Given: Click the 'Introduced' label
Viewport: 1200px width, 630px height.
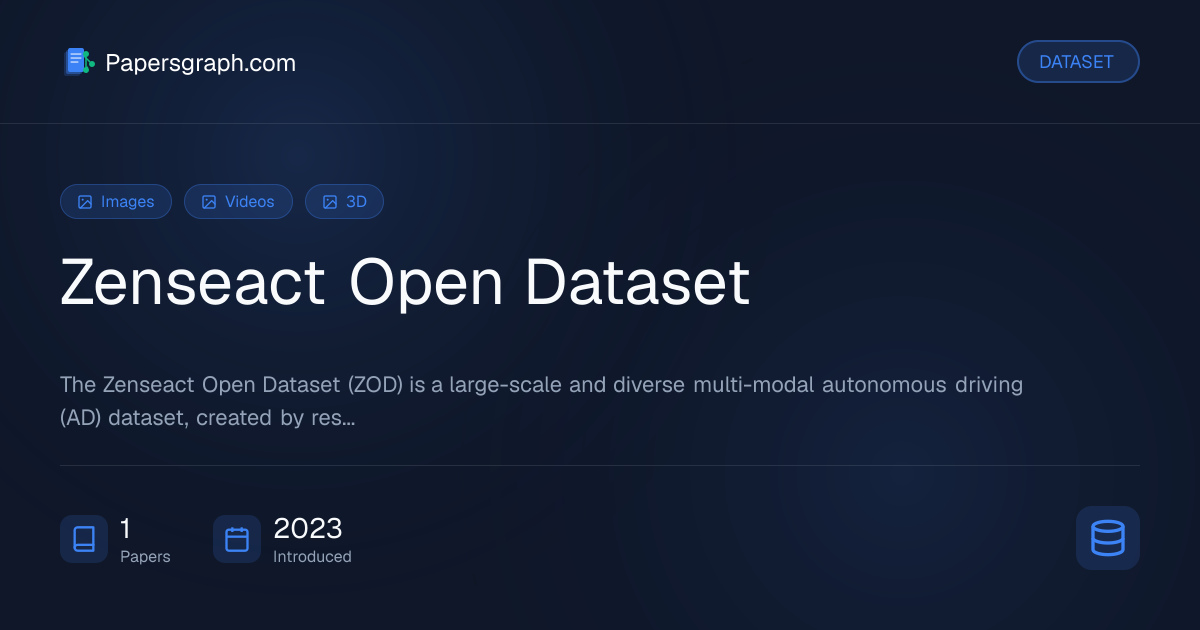Looking at the screenshot, I should coord(312,557).
